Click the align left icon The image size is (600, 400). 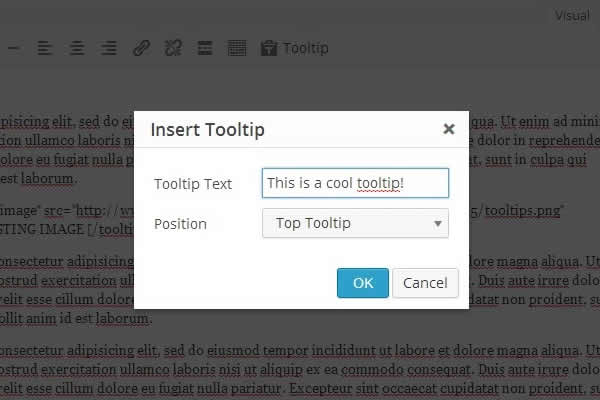[45, 48]
